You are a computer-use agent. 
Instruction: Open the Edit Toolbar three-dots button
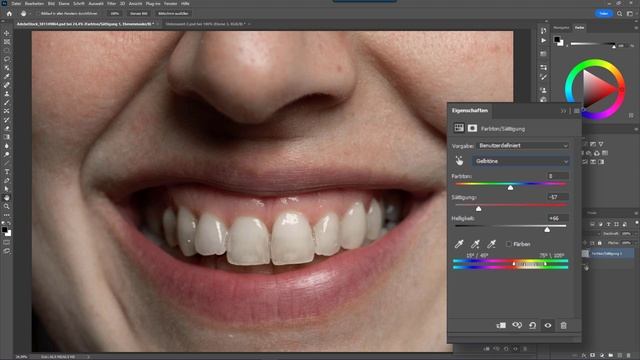coord(7,215)
